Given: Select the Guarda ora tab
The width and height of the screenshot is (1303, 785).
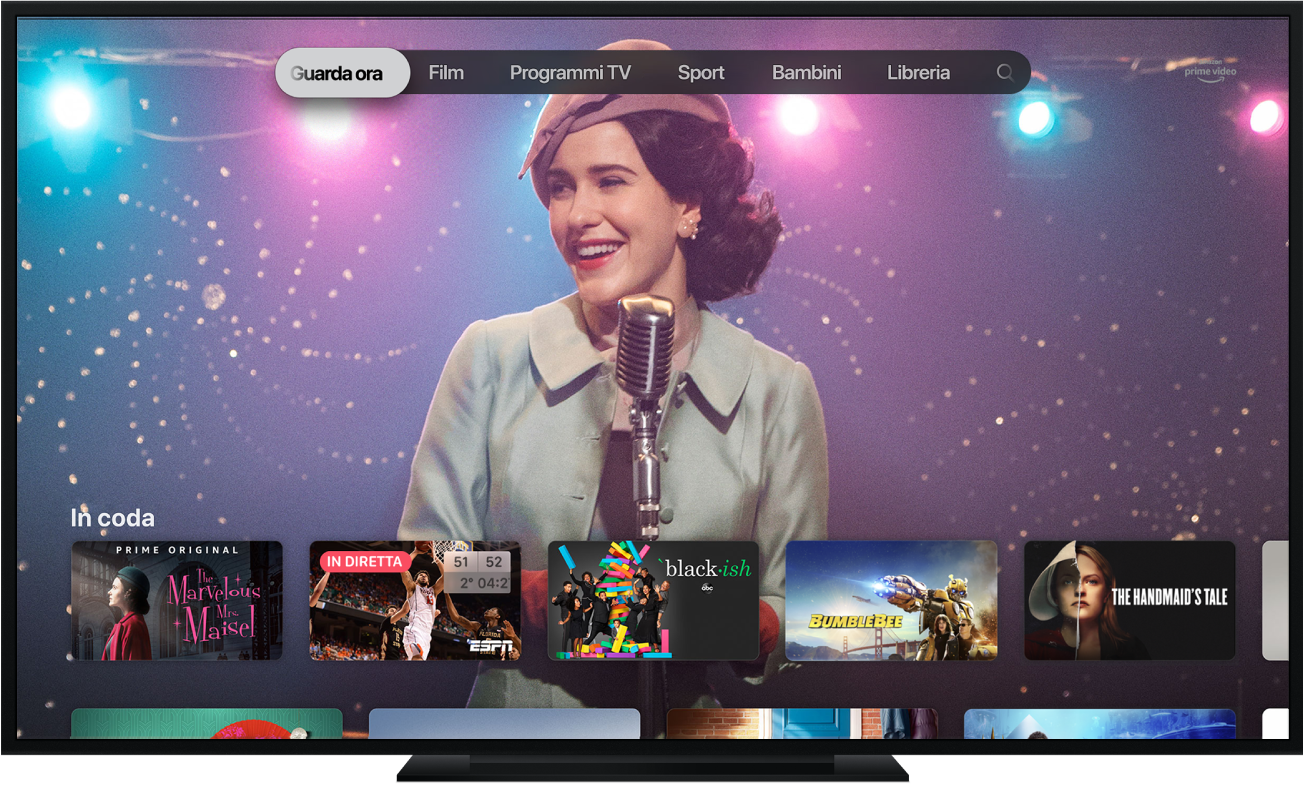Looking at the screenshot, I should 342,73.
